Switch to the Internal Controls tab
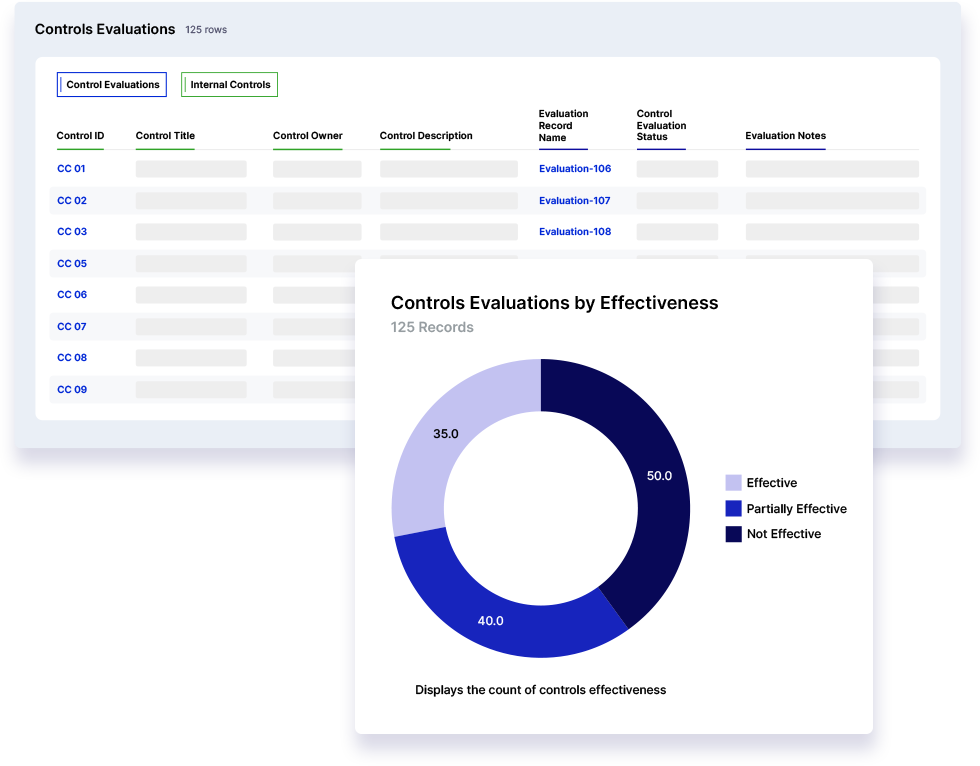 [229, 84]
